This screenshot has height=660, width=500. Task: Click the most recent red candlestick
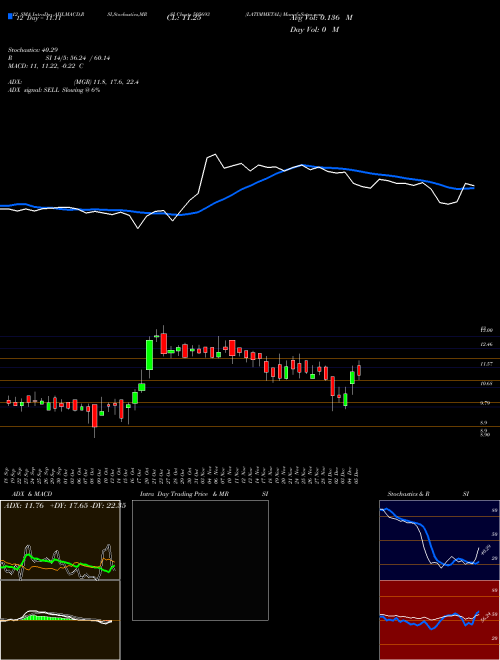tap(359, 370)
